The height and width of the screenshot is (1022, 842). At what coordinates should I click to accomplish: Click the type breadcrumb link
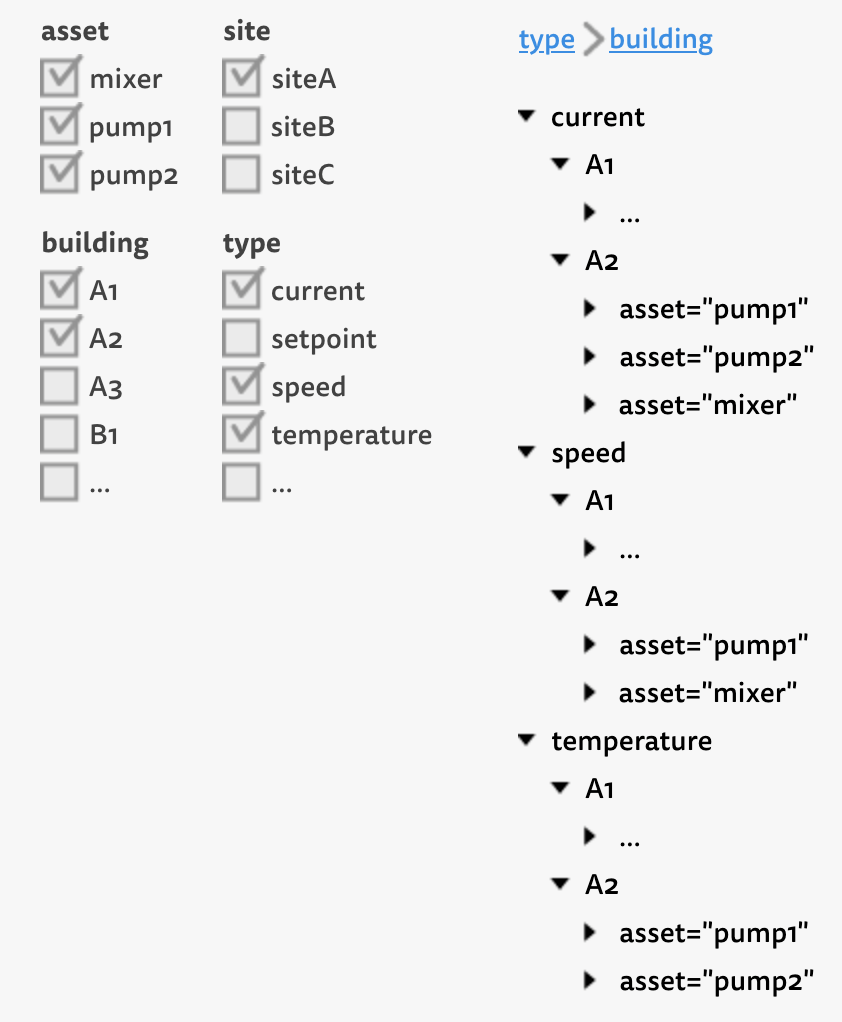[x=546, y=40]
